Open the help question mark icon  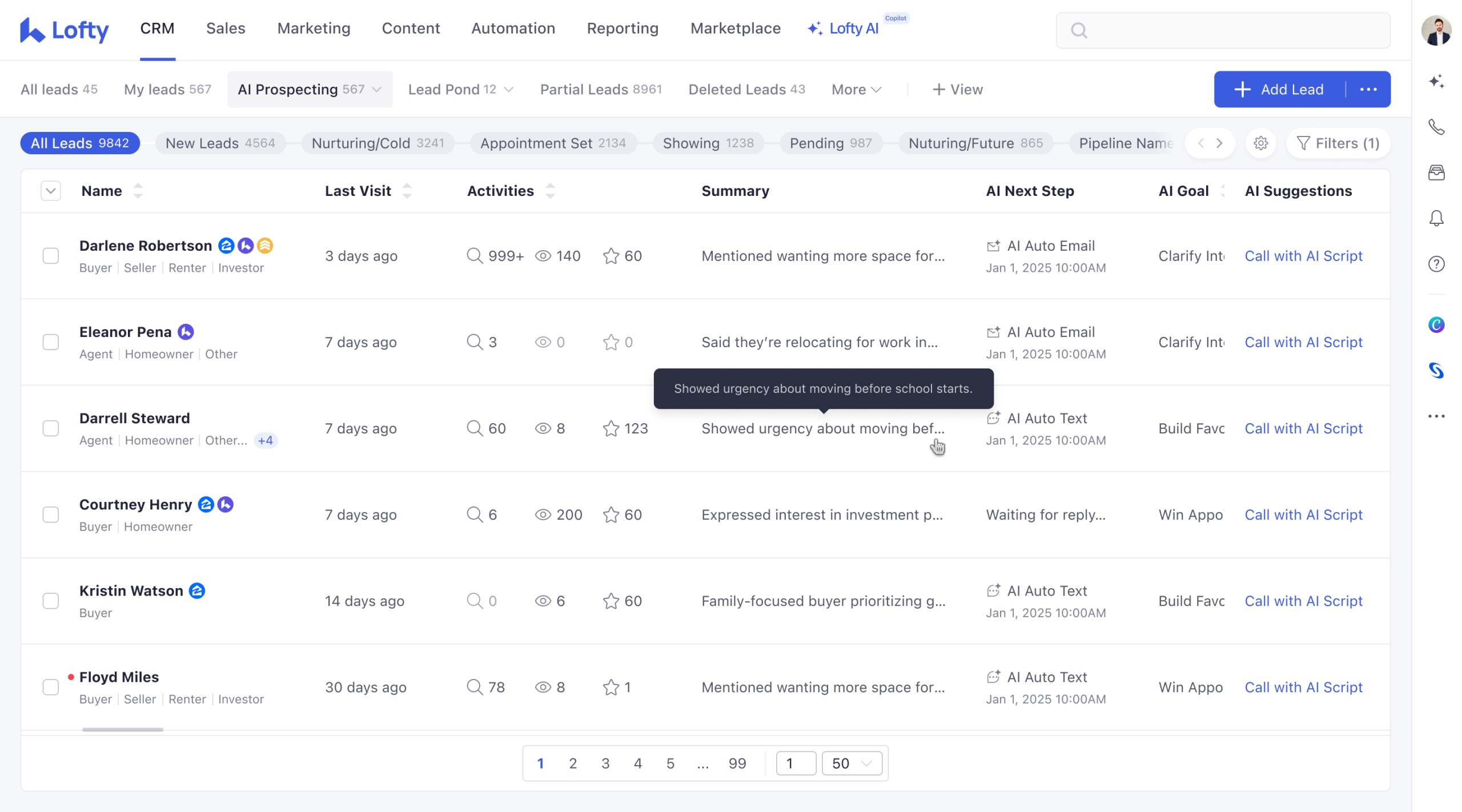tap(1436, 264)
